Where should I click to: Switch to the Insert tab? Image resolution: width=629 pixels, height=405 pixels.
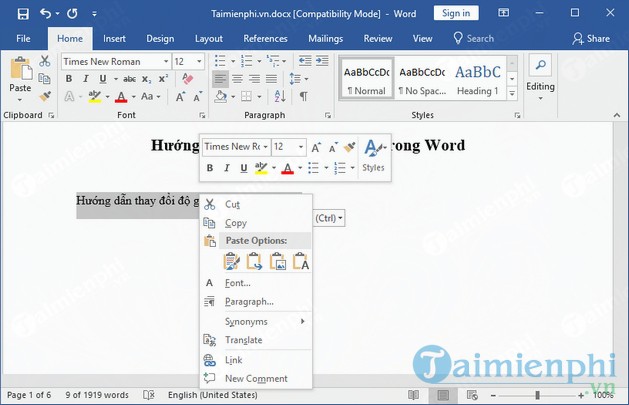click(x=114, y=38)
